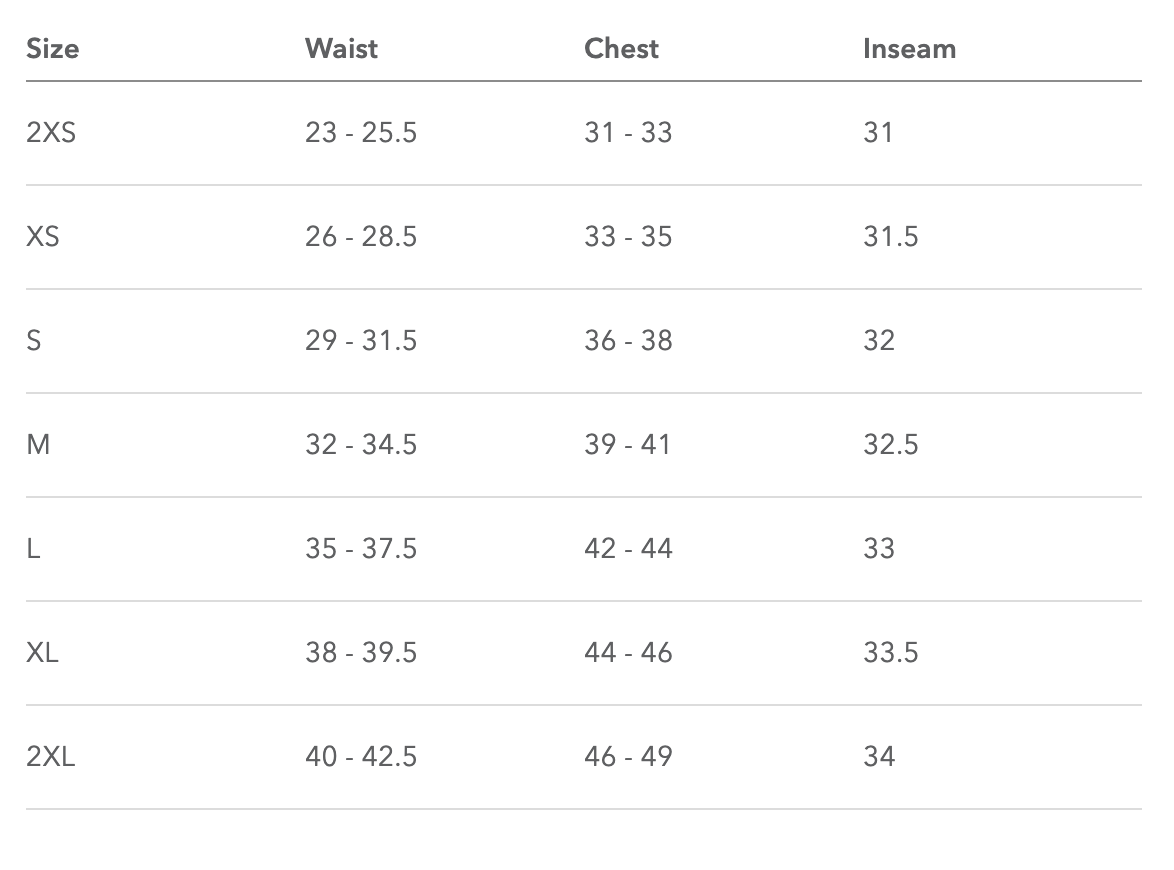Click the Inseam column header
This screenshot has height=870, width=1174.
(x=910, y=49)
